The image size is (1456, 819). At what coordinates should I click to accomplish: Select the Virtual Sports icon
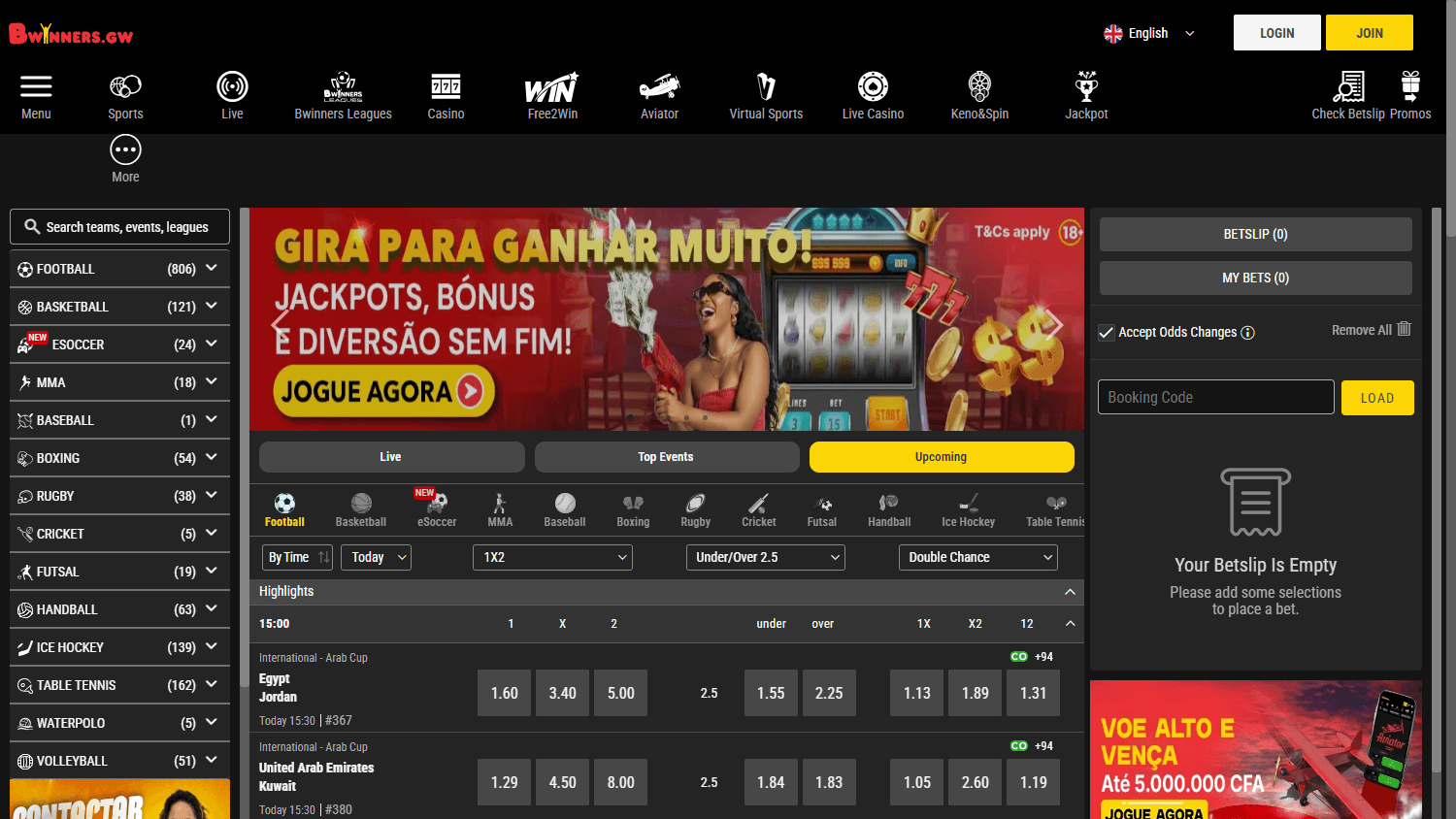766,94
